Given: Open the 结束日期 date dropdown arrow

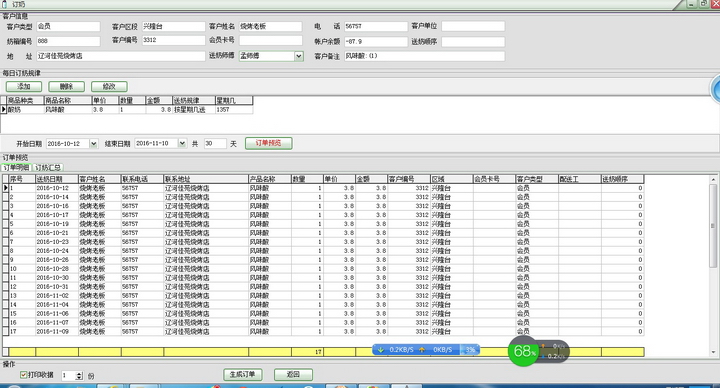Looking at the screenshot, I should tap(182, 144).
